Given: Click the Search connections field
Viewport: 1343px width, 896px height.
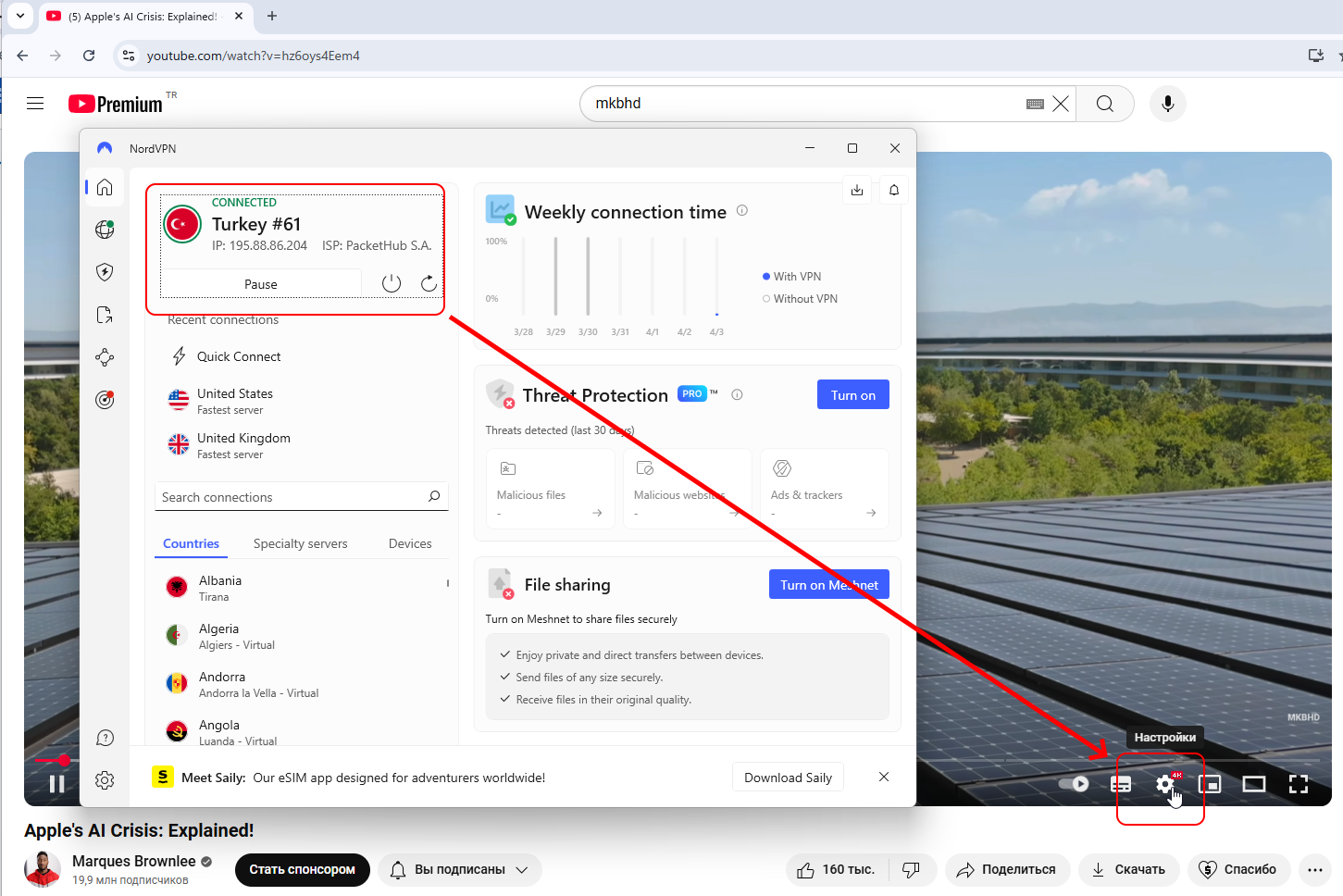Looking at the screenshot, I should pos(302,496).
